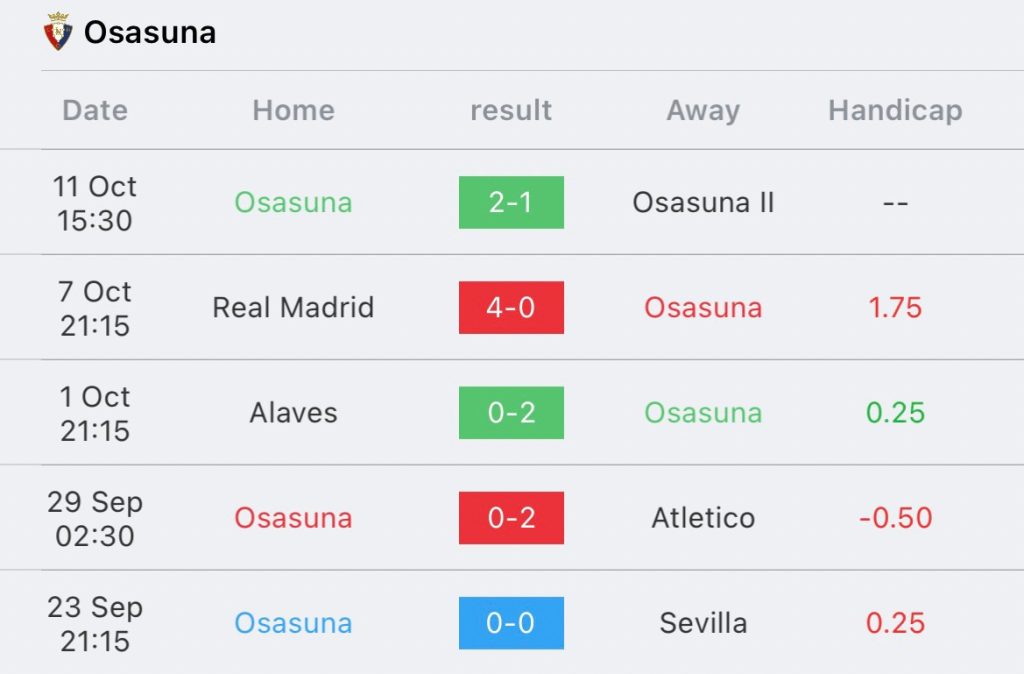Select the 1.75 handicap value
The image size is (1024, 674).
click(x=895, y=308)
